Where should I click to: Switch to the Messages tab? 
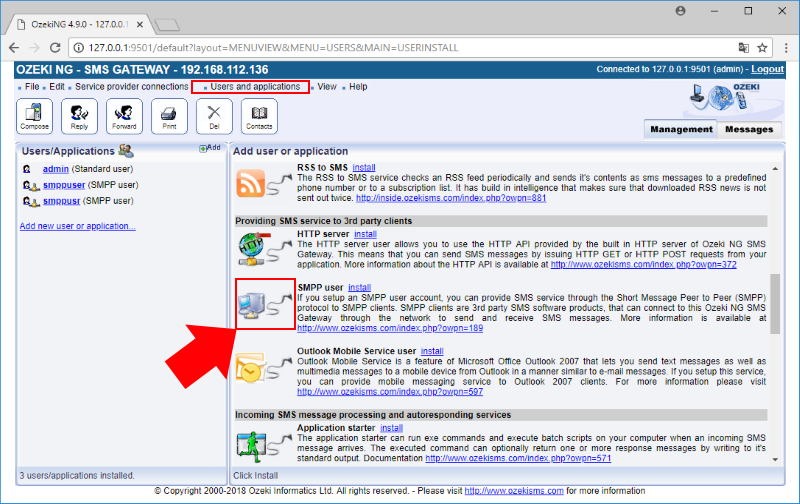click(x=749, y=129)
